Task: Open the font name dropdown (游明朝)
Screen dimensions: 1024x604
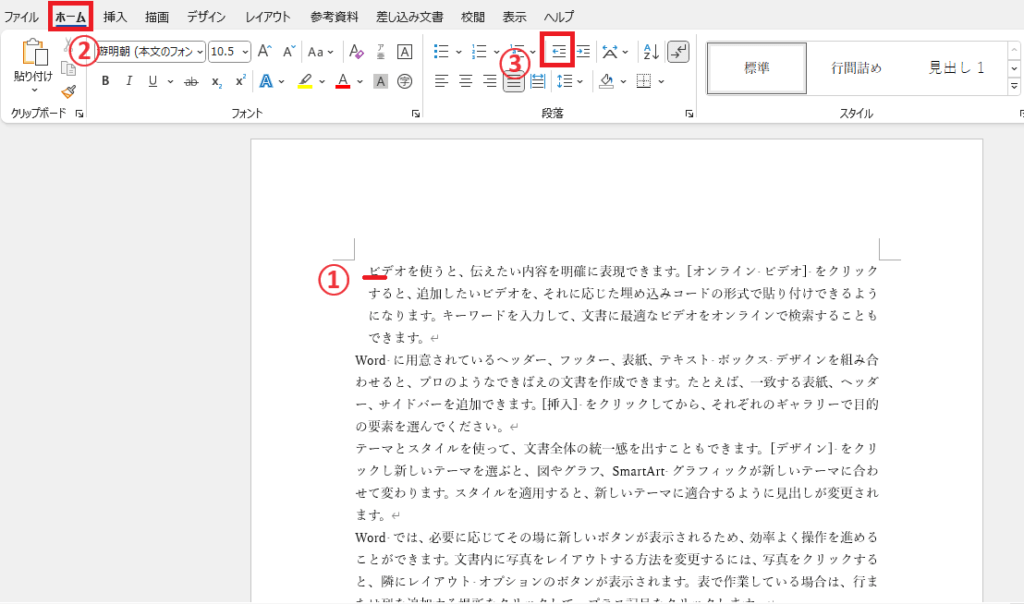Action: pos(200,52)
